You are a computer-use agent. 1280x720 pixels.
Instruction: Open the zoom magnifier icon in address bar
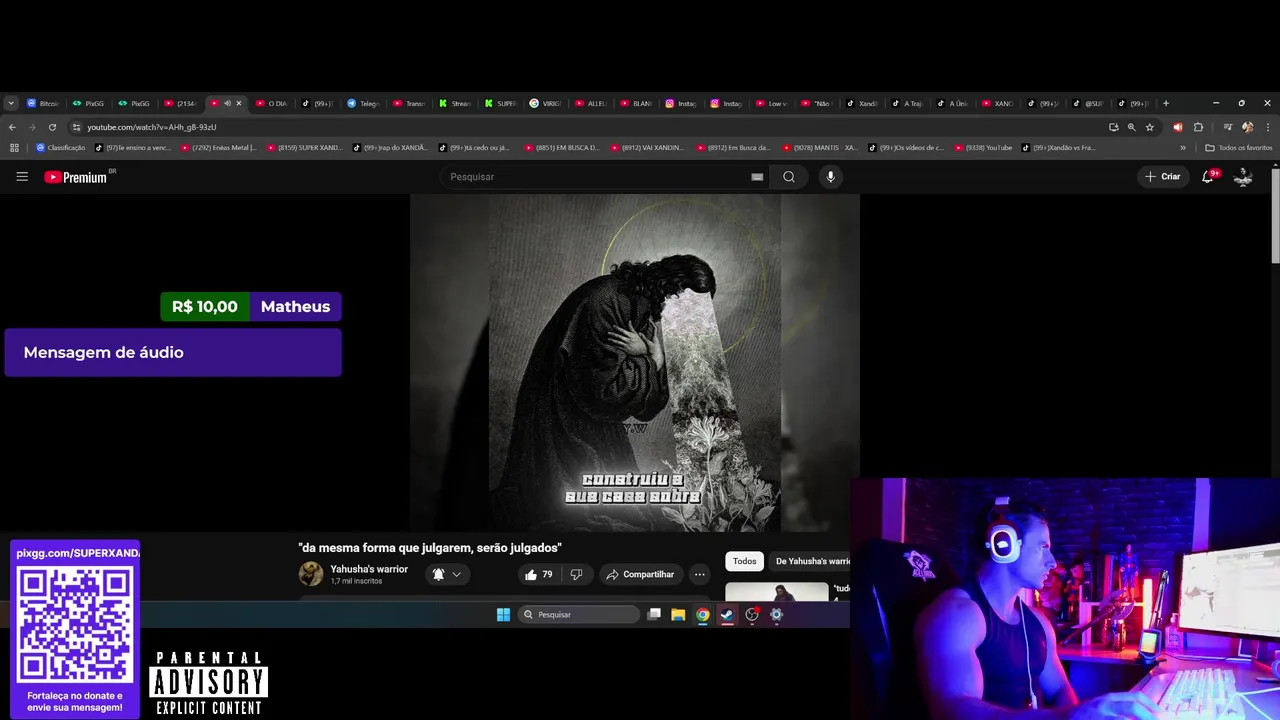[1132, 127]
